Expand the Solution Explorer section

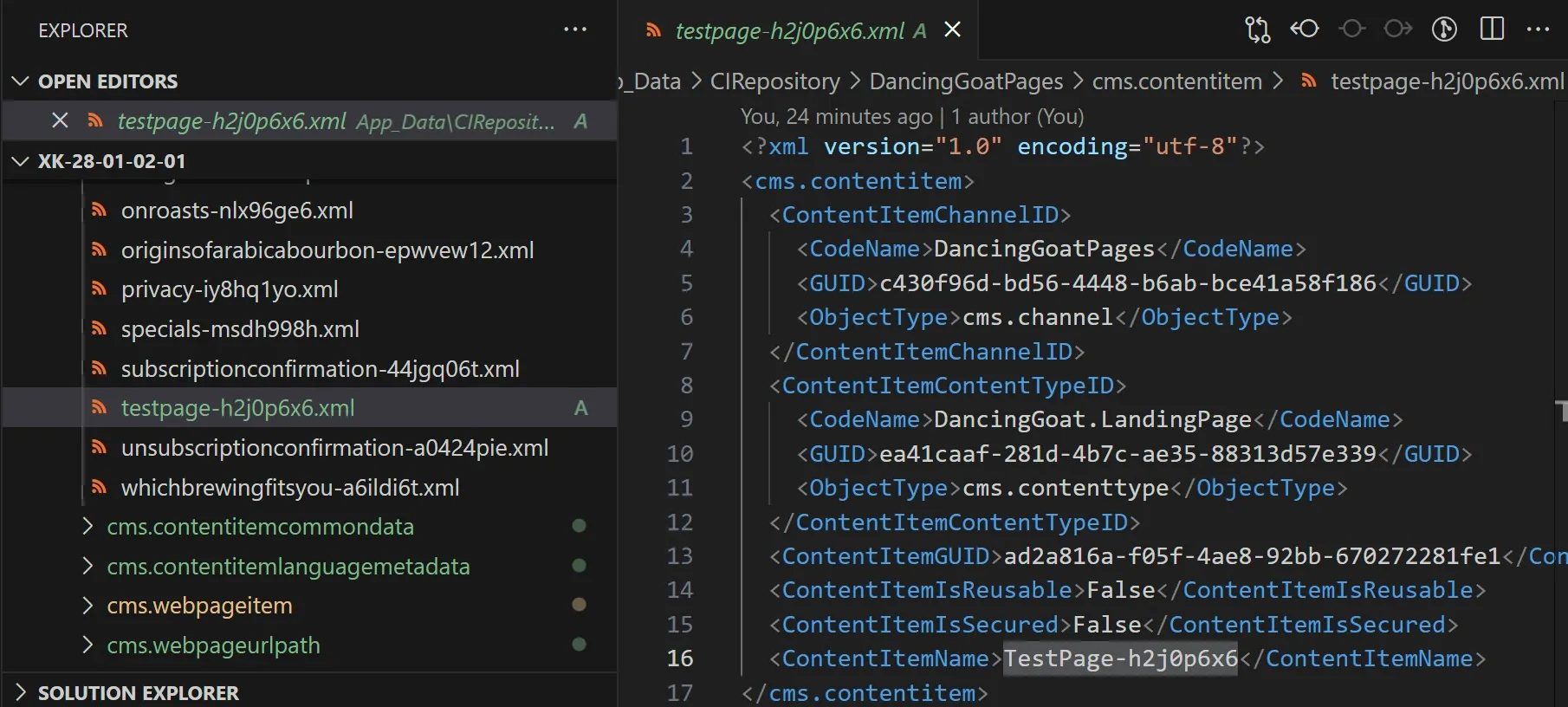click(x=21, y=693)
